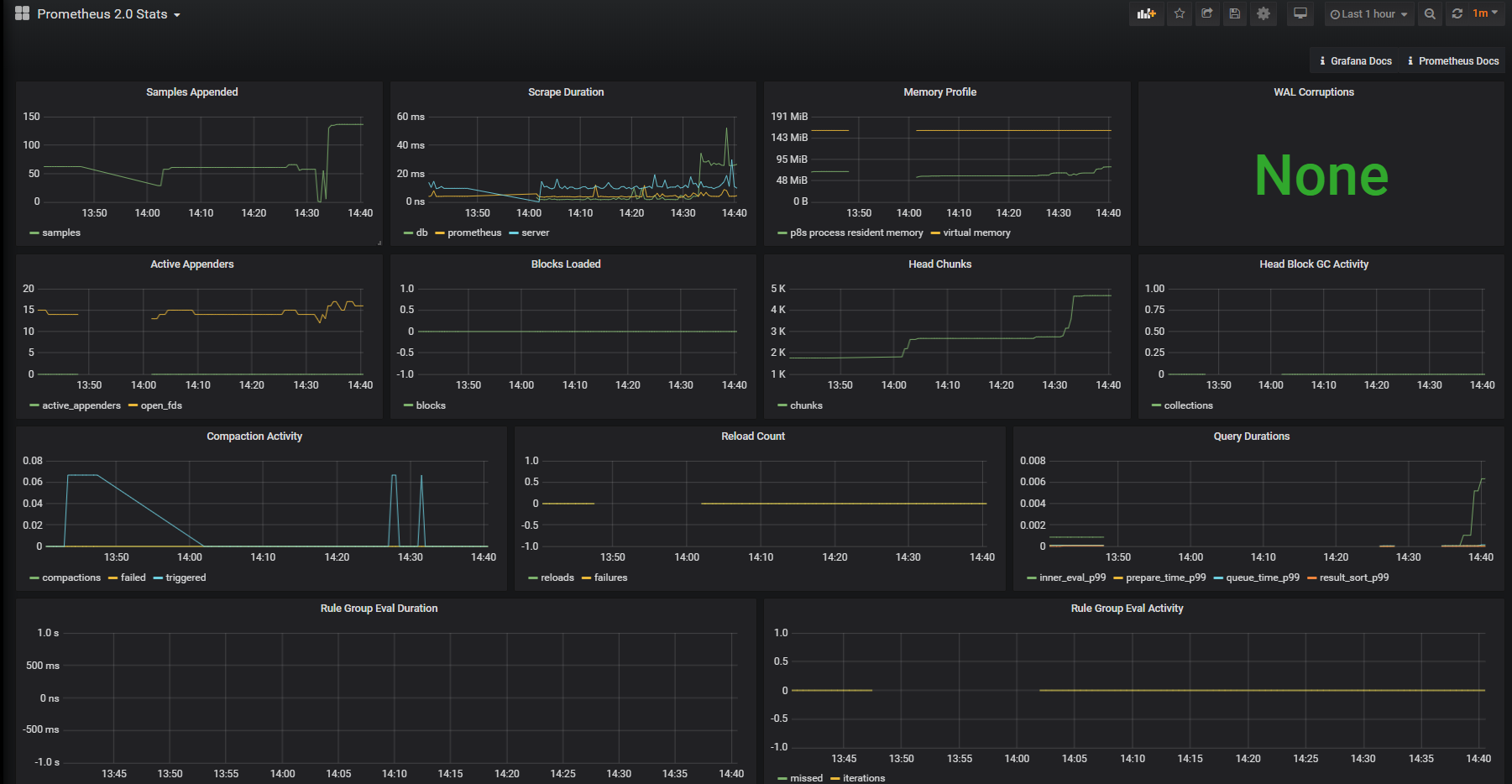Open the Last 1 hour time picker
This screenshot has width=1512, height=784.
1368,14
